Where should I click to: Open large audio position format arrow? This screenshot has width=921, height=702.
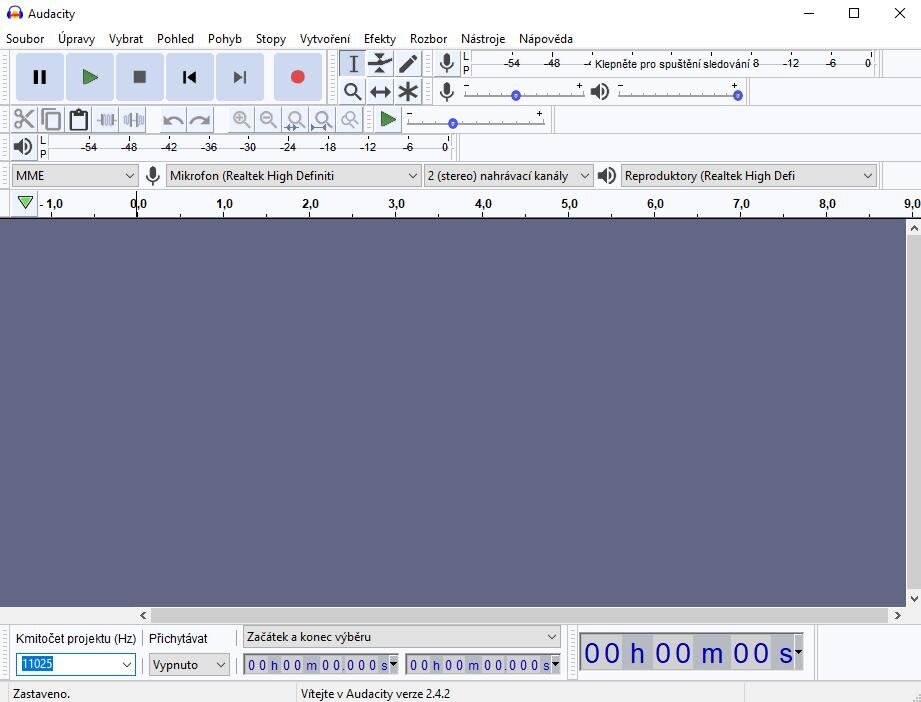[x=798, y=652]
